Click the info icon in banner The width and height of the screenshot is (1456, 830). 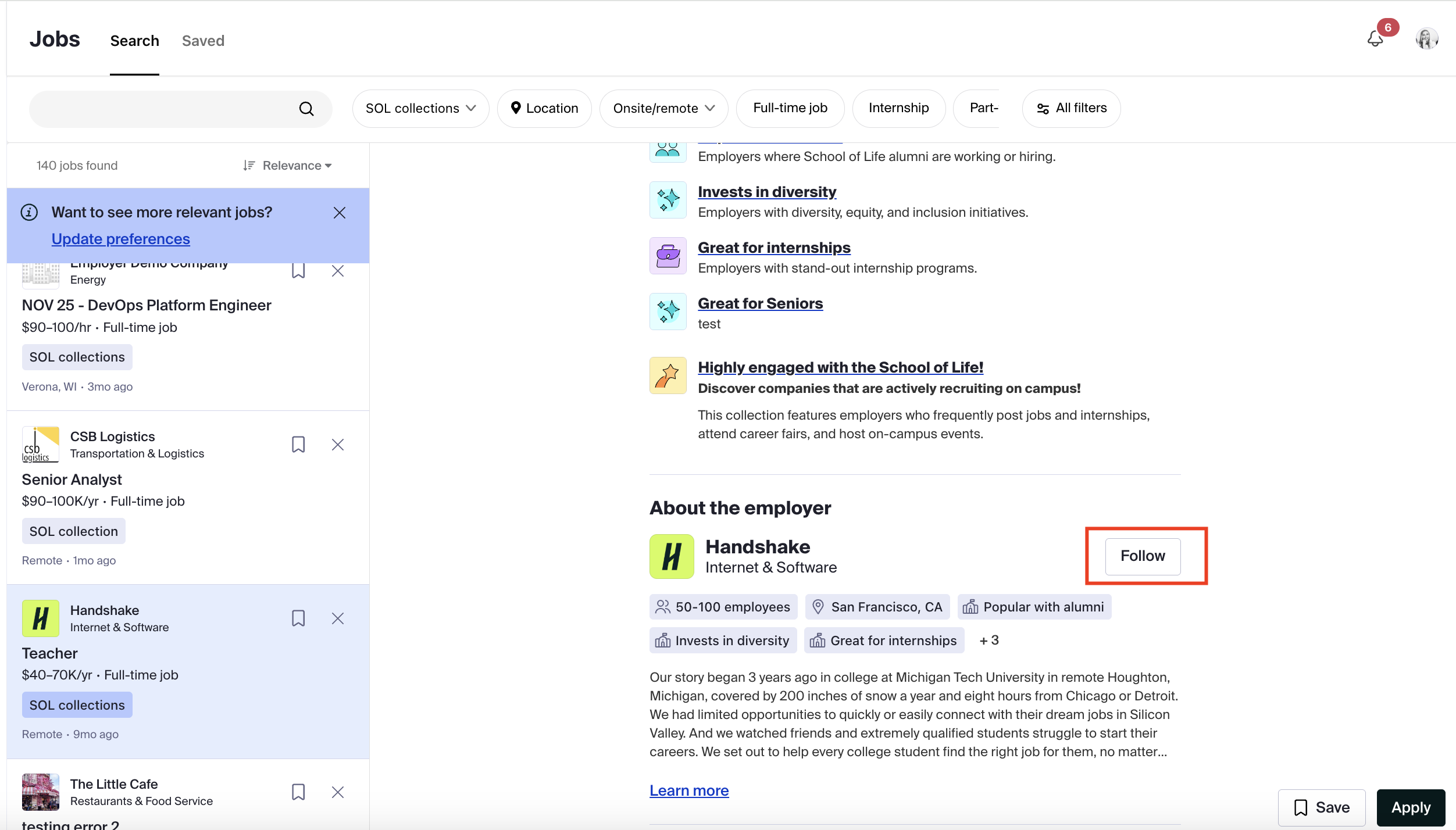[x=29, y=212]
